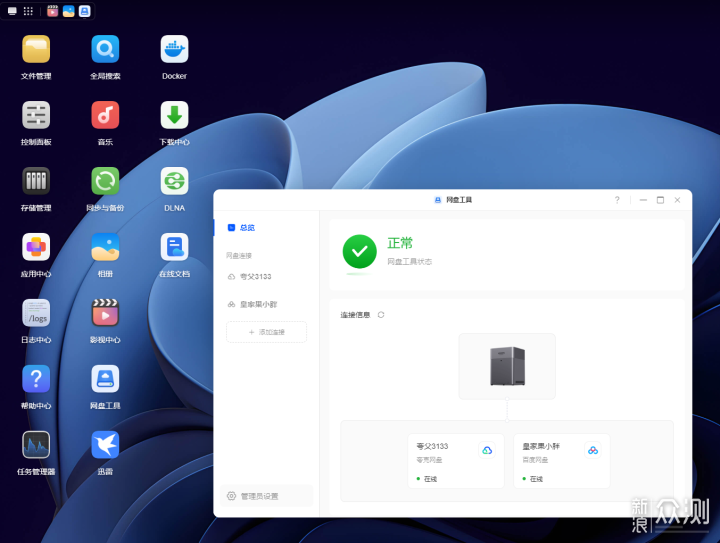Switch to 相册 in the top taskbar
Image resolution: width=720 pixels, height=543 pixels.
point(69,11)
